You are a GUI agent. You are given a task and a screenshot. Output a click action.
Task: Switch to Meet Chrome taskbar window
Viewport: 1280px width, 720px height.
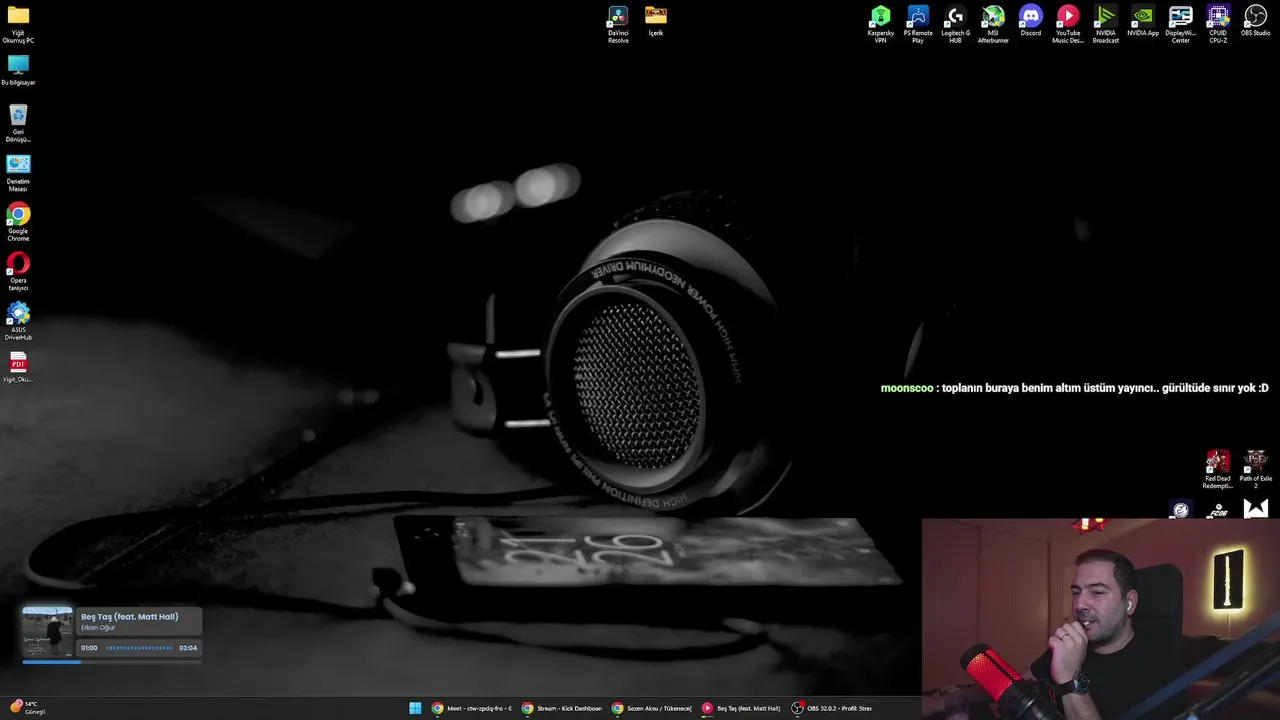(471, 708)
